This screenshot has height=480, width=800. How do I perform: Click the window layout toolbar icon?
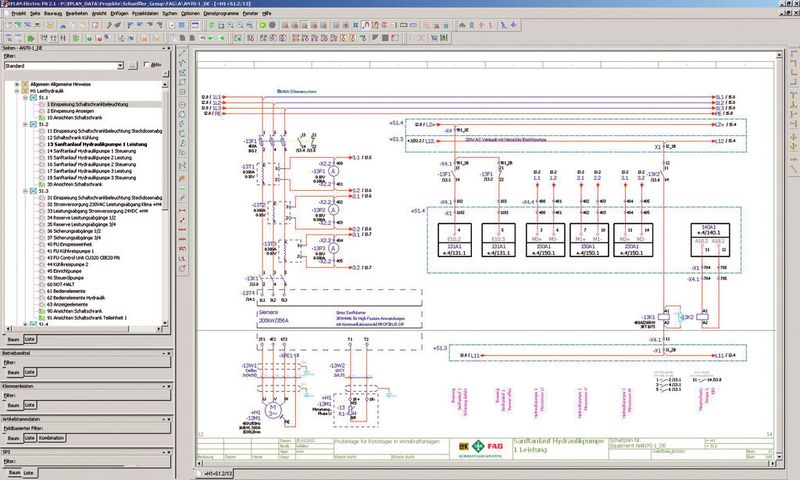click(195, 24)
